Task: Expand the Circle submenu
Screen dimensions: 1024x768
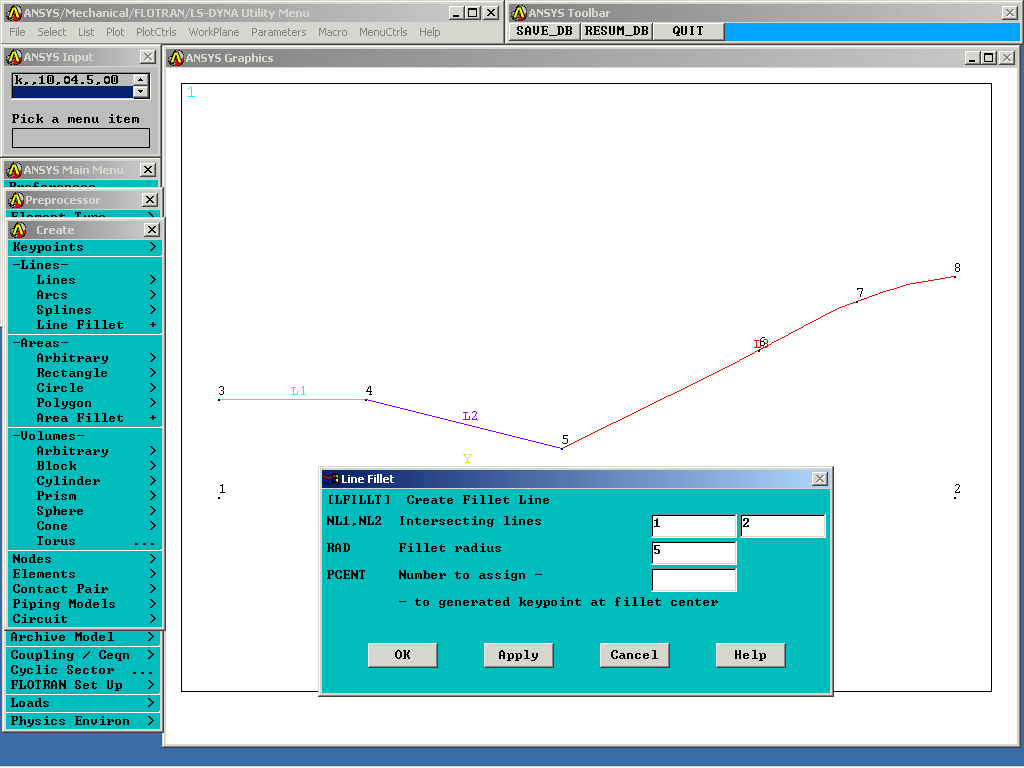Action: click(84, 389)
